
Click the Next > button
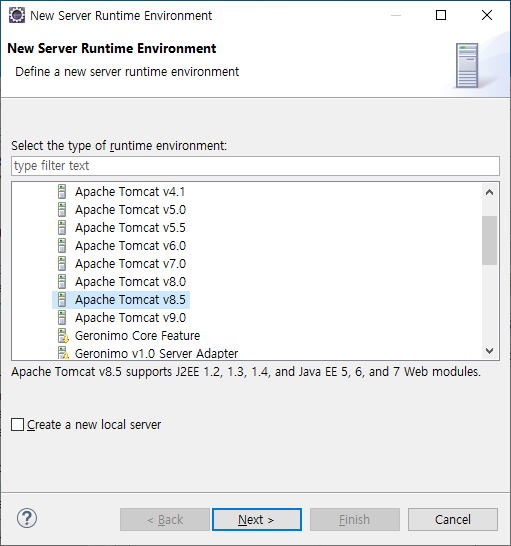tap(257, 520)
